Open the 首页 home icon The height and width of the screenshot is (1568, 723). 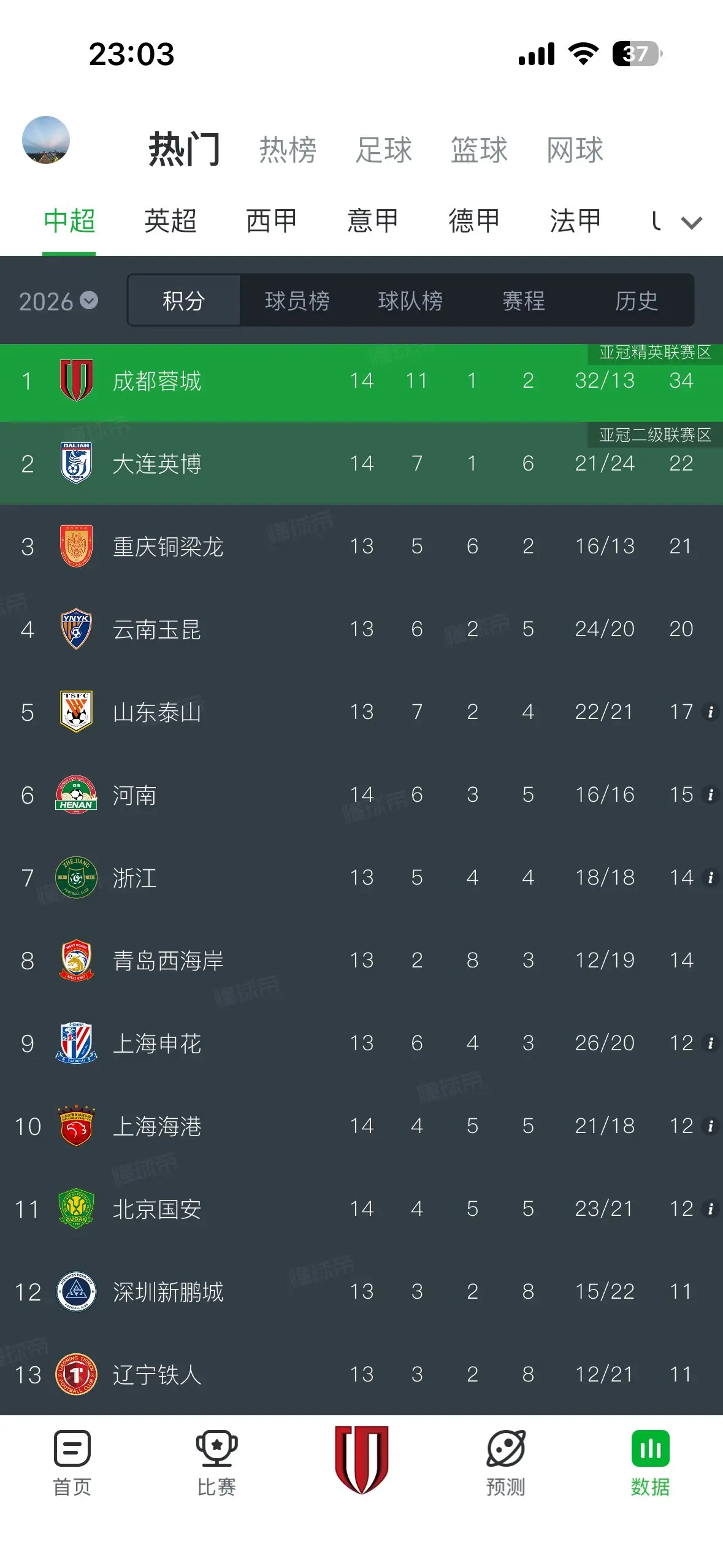72,1448
